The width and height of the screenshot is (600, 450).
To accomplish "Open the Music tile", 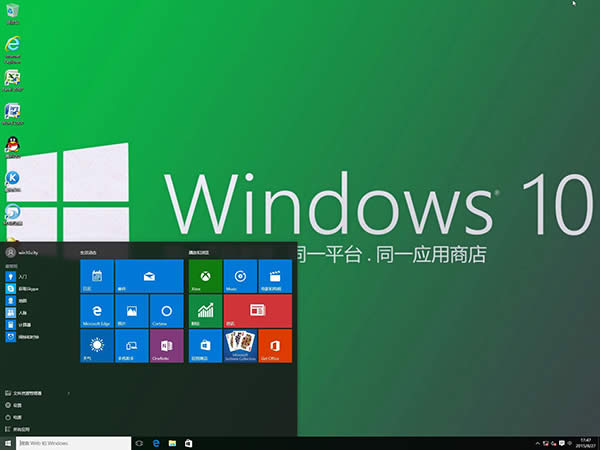I will coord(240,276).
